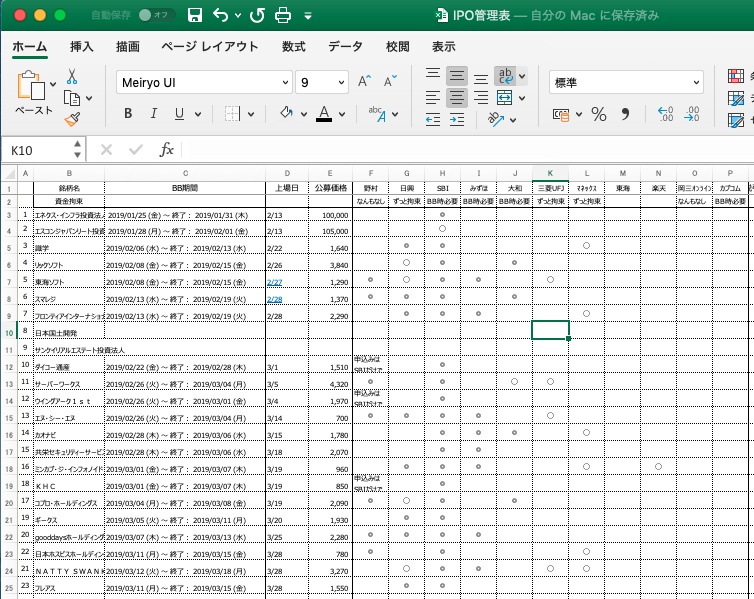Click the Decrease Decimal icon
The width and height of the screenshot is (754, 599).
tap(691, 114)
